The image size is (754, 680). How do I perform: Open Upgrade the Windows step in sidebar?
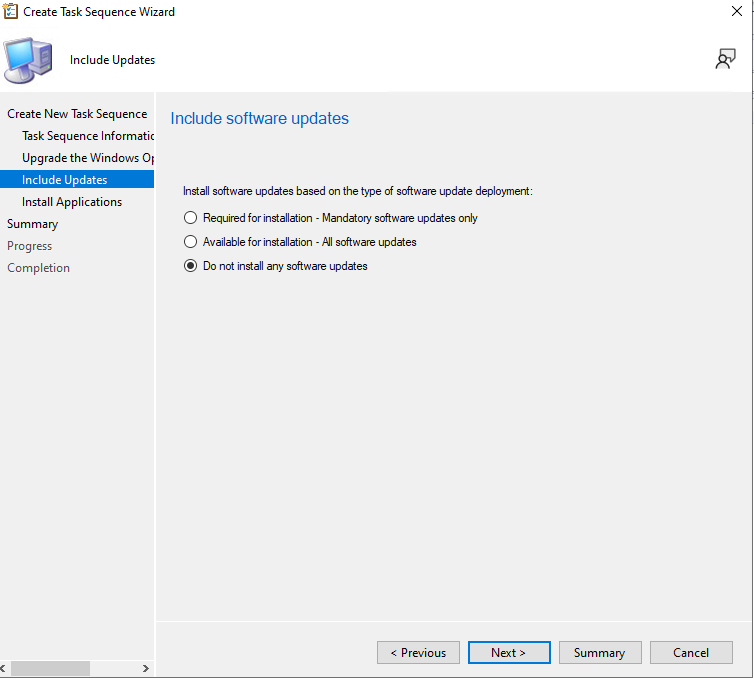point(88,158)
